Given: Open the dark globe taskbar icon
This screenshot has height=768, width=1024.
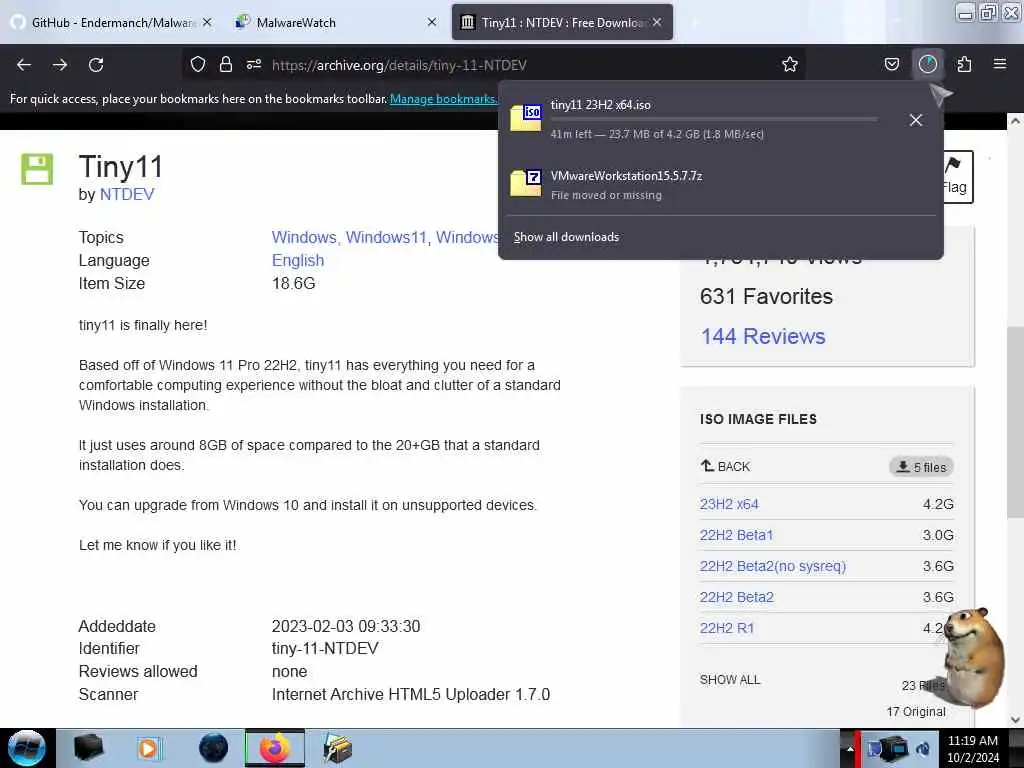Looking at the screenshot, I should [x=213, y=748].
